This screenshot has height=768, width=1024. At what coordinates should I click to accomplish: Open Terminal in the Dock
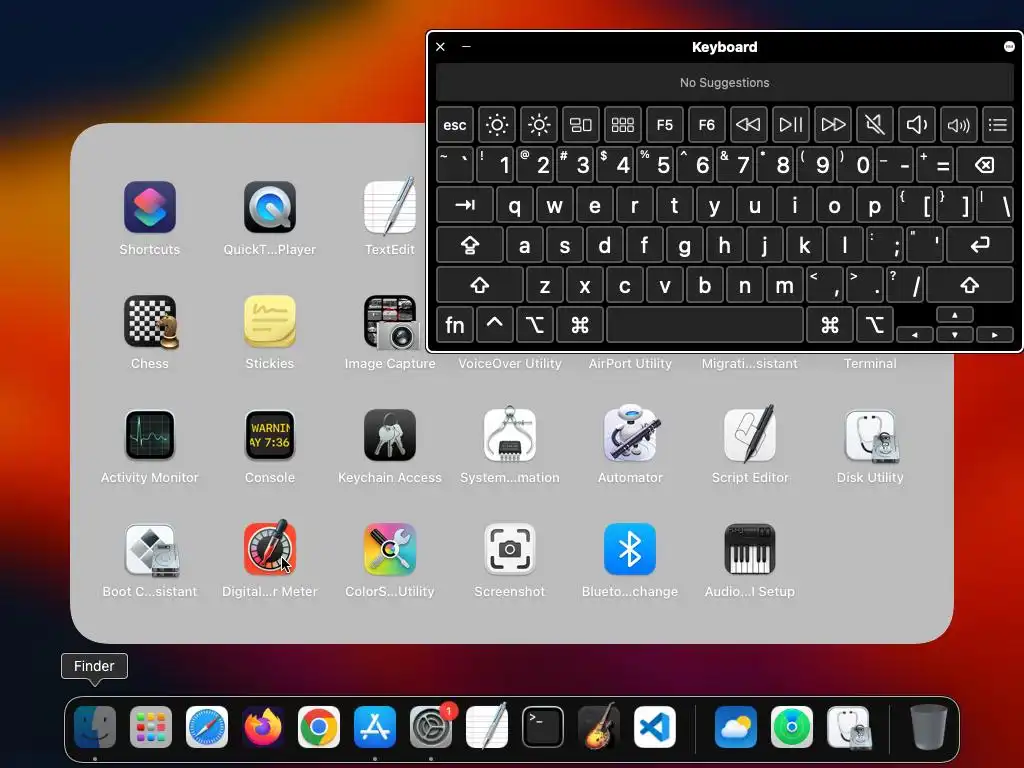click(x=543, y=727)
